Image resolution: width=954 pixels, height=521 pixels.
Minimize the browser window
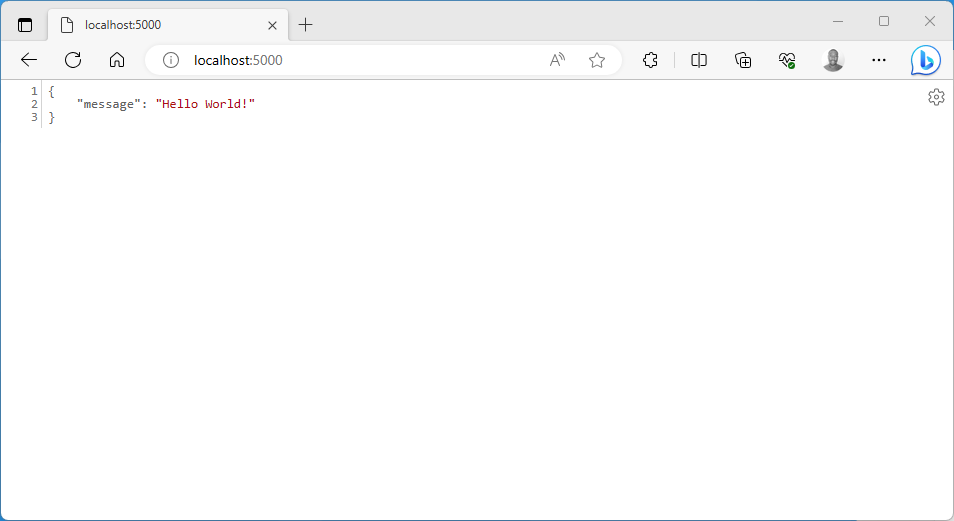click(x=838, y=21)
